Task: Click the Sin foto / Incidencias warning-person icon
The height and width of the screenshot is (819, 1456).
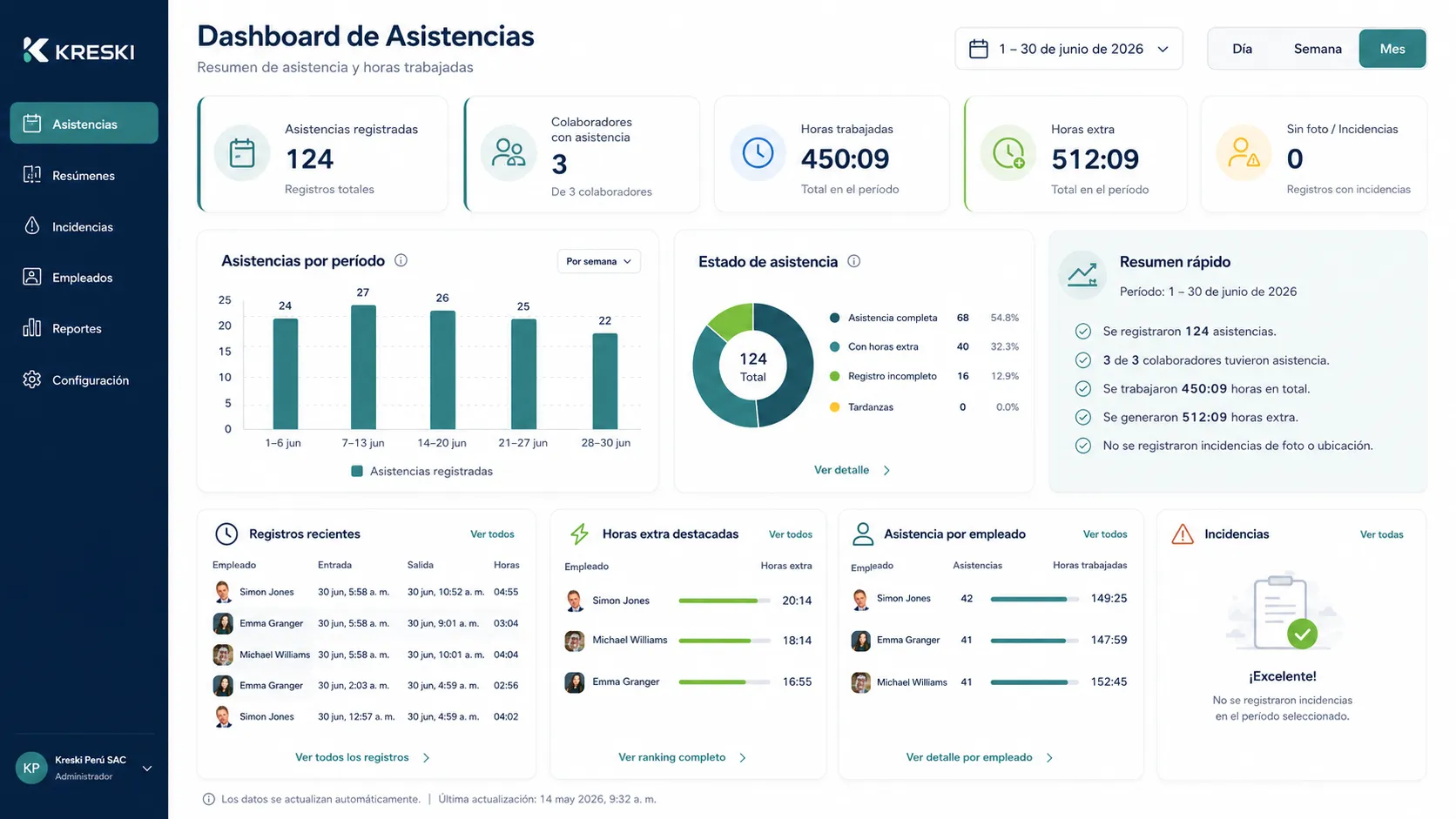Action: click(1244, 153)
